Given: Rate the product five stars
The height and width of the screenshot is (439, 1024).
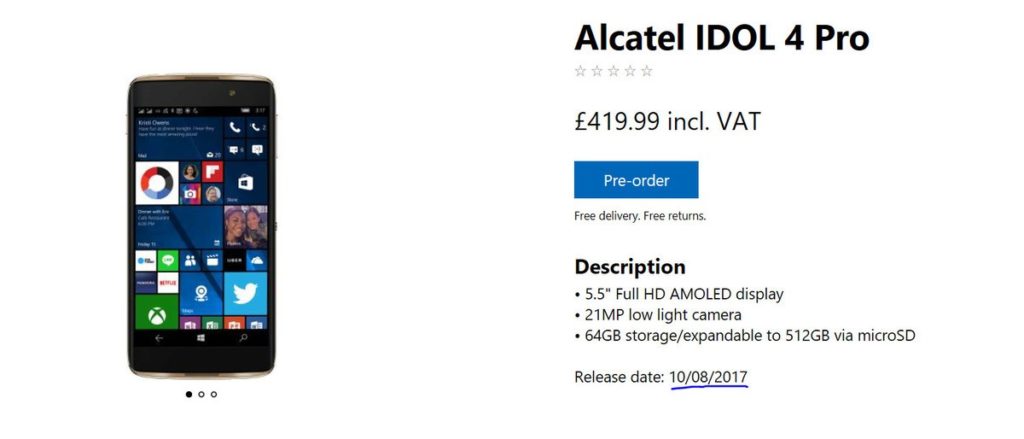Looking at the screenshot, I should (x=647, y=71).
